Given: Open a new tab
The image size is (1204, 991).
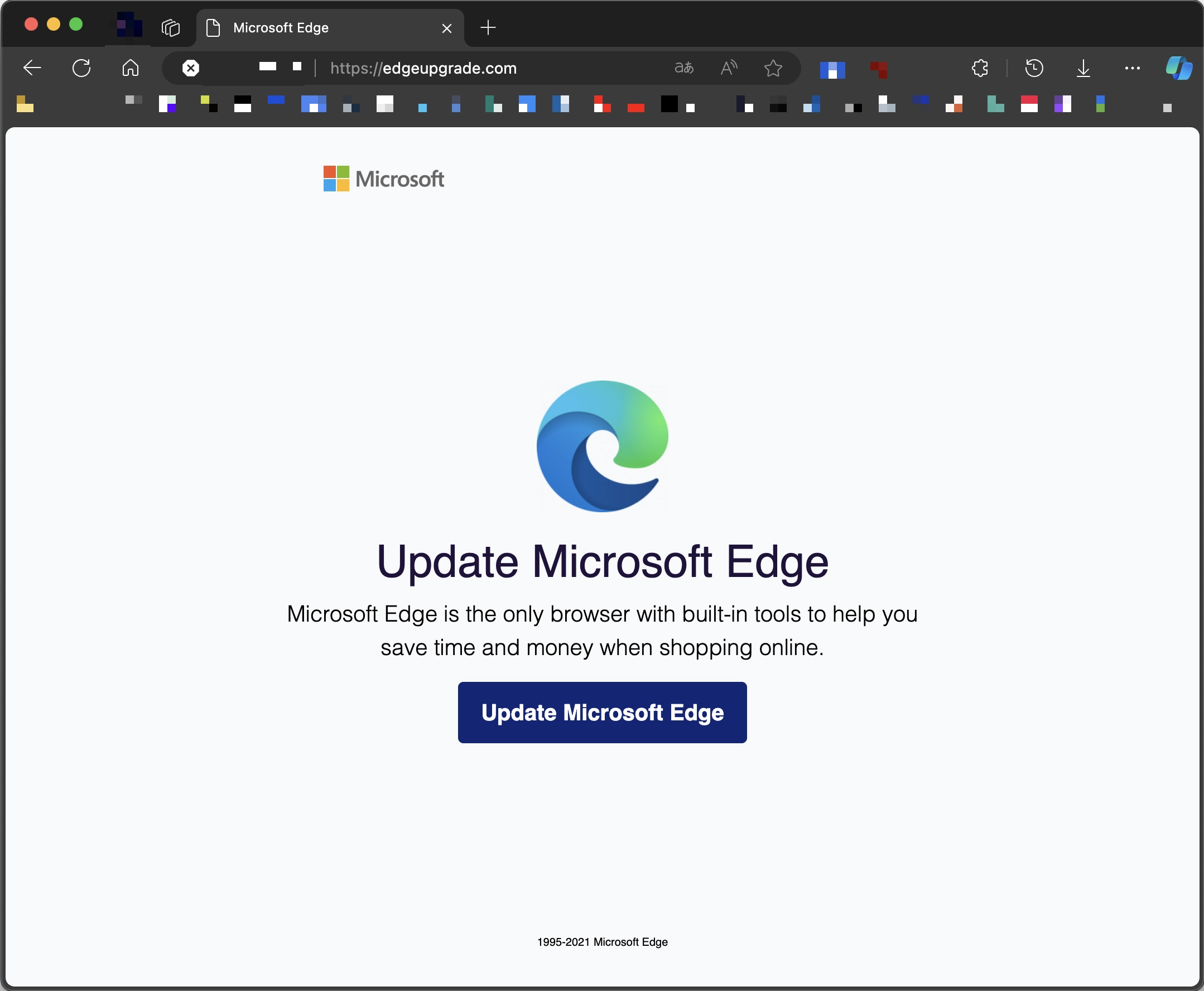Looking at the screenshot, I should [488, 27].
